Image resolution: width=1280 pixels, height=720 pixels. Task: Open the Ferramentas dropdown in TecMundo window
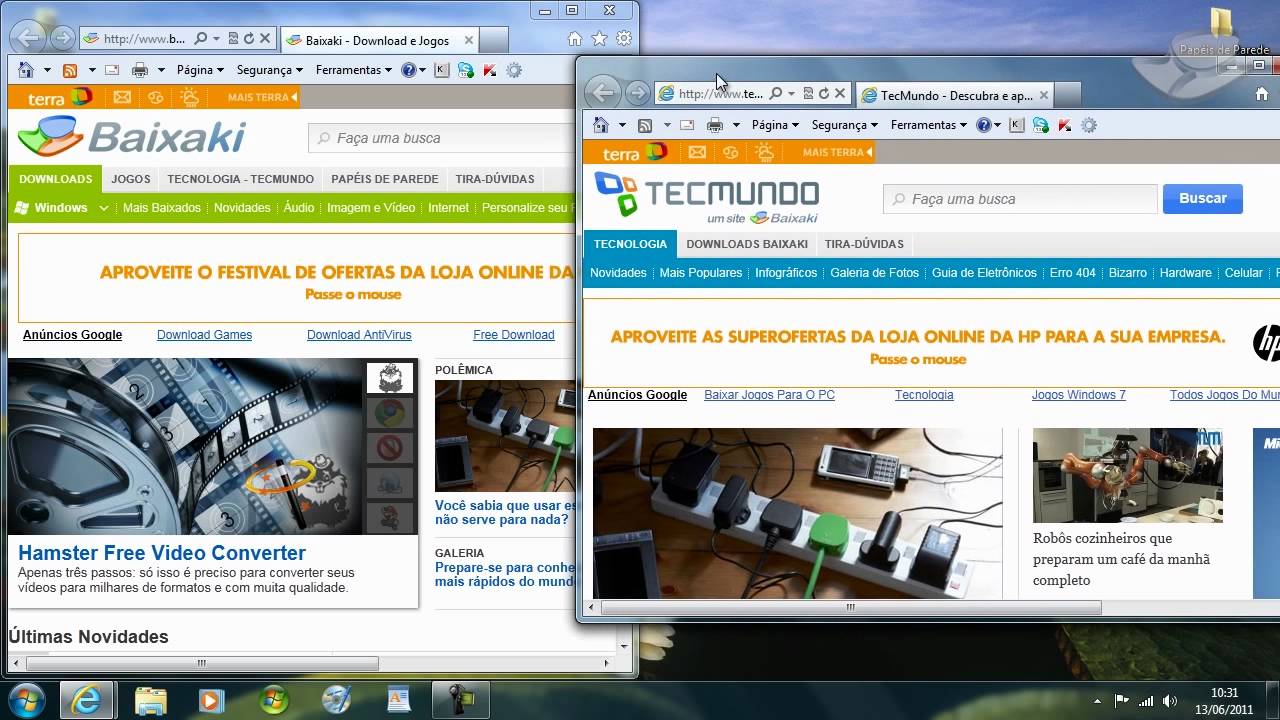pyautogui.click(x=929, y=125)
